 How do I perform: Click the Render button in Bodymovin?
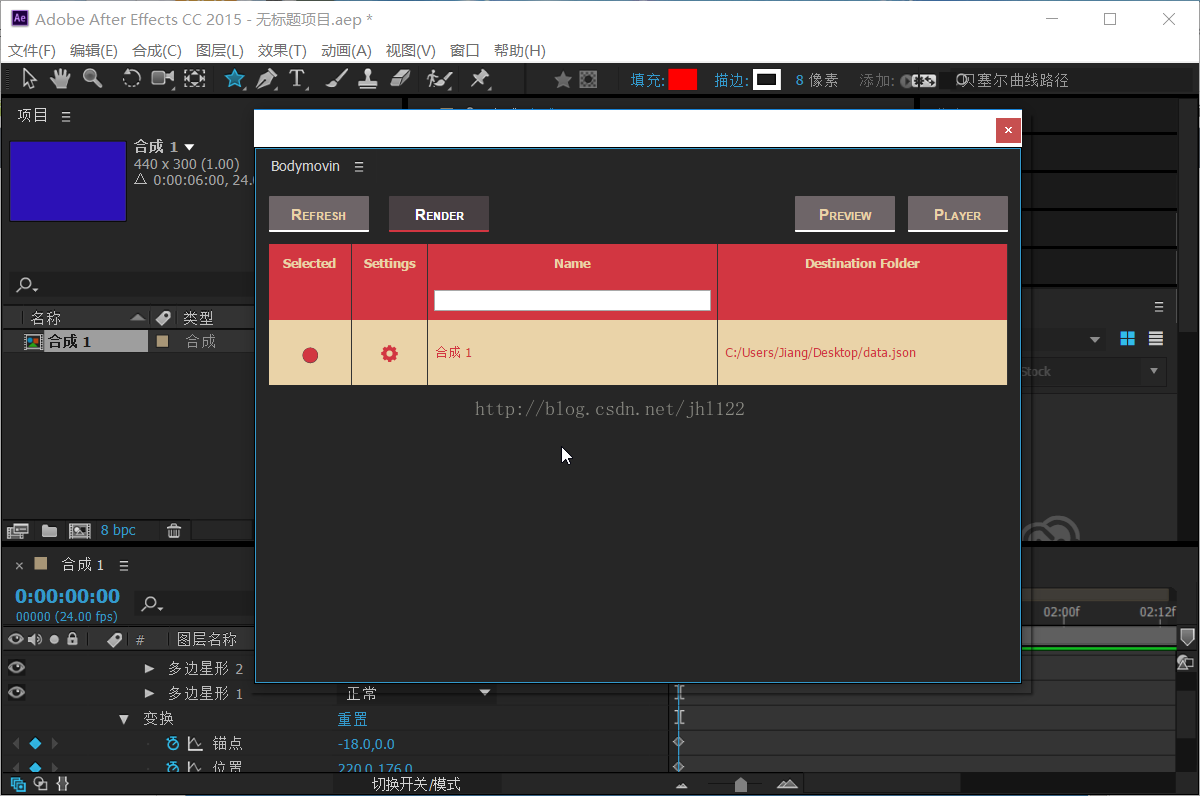(x=439, y=214)
